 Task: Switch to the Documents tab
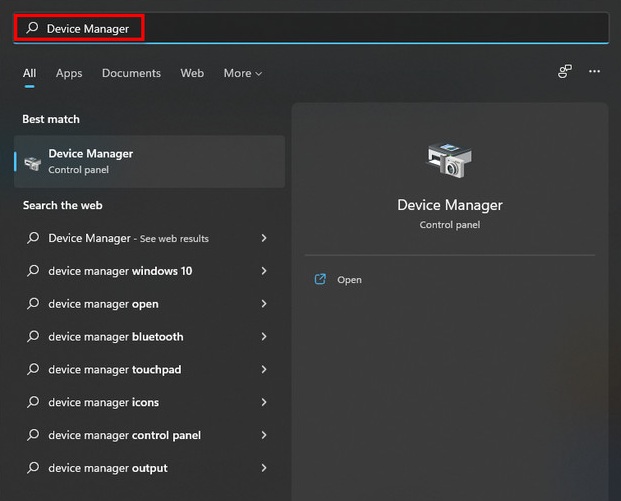point(131,73)
